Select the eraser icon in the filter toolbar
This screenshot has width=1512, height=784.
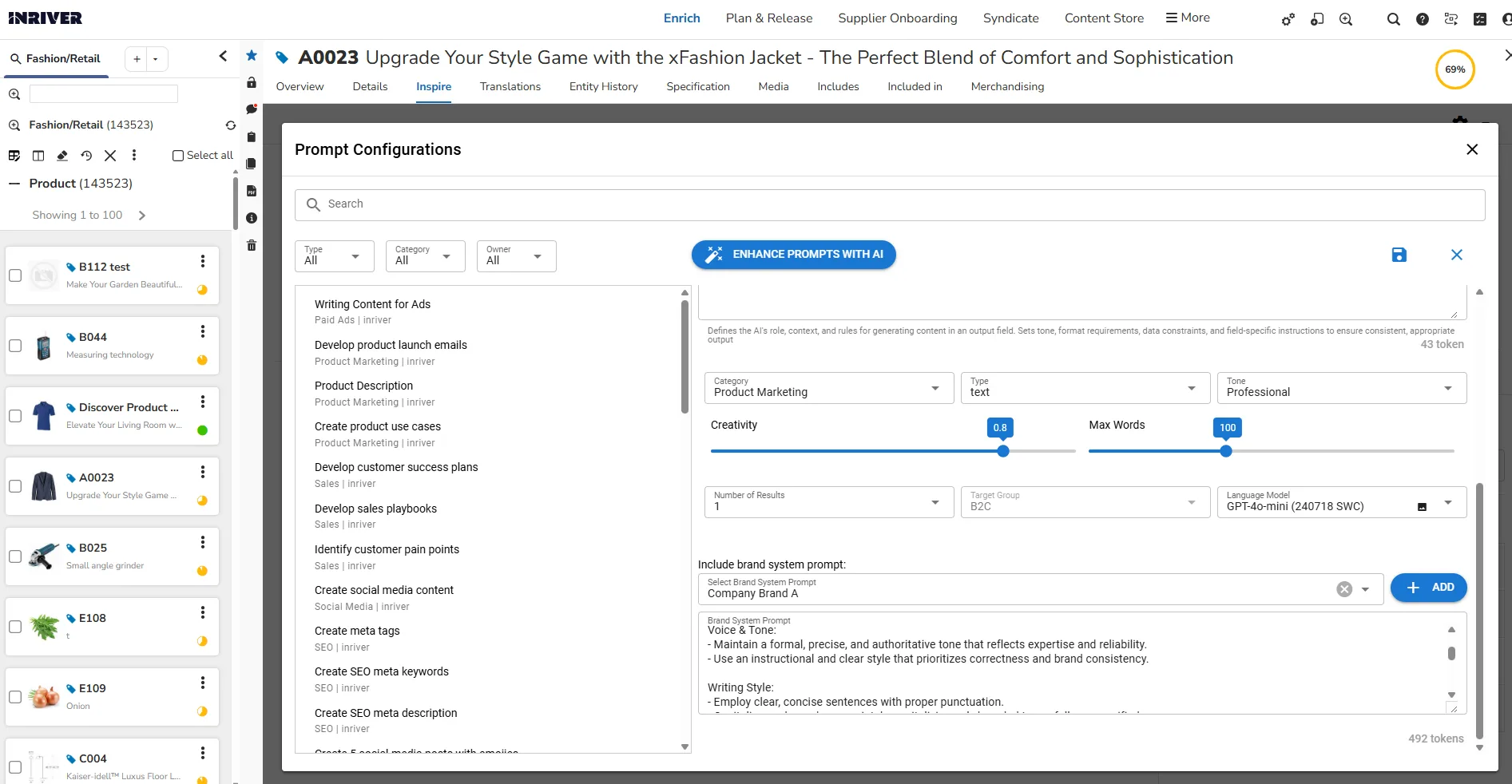coord(62,156)
